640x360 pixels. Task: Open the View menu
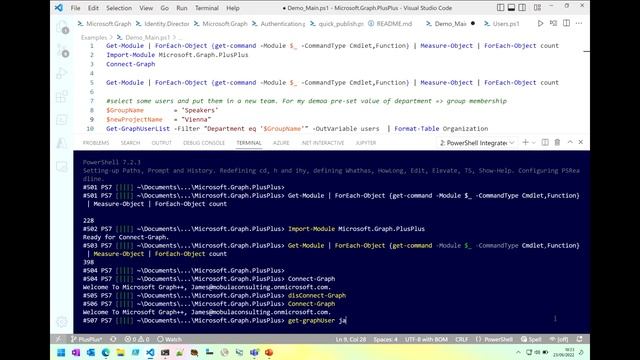tap(146, 8)
